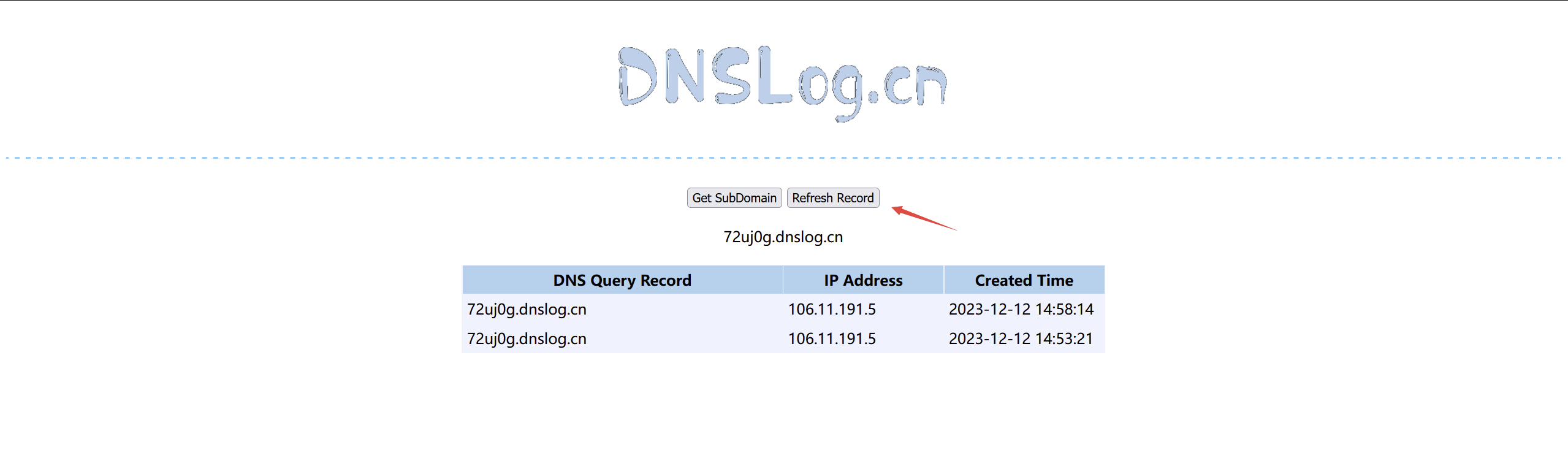The width and height of the screenshot is (1568, 474).
Task: Click the timestamp 2023-12-12 14:53:21
Action: tap(1021, 338)
